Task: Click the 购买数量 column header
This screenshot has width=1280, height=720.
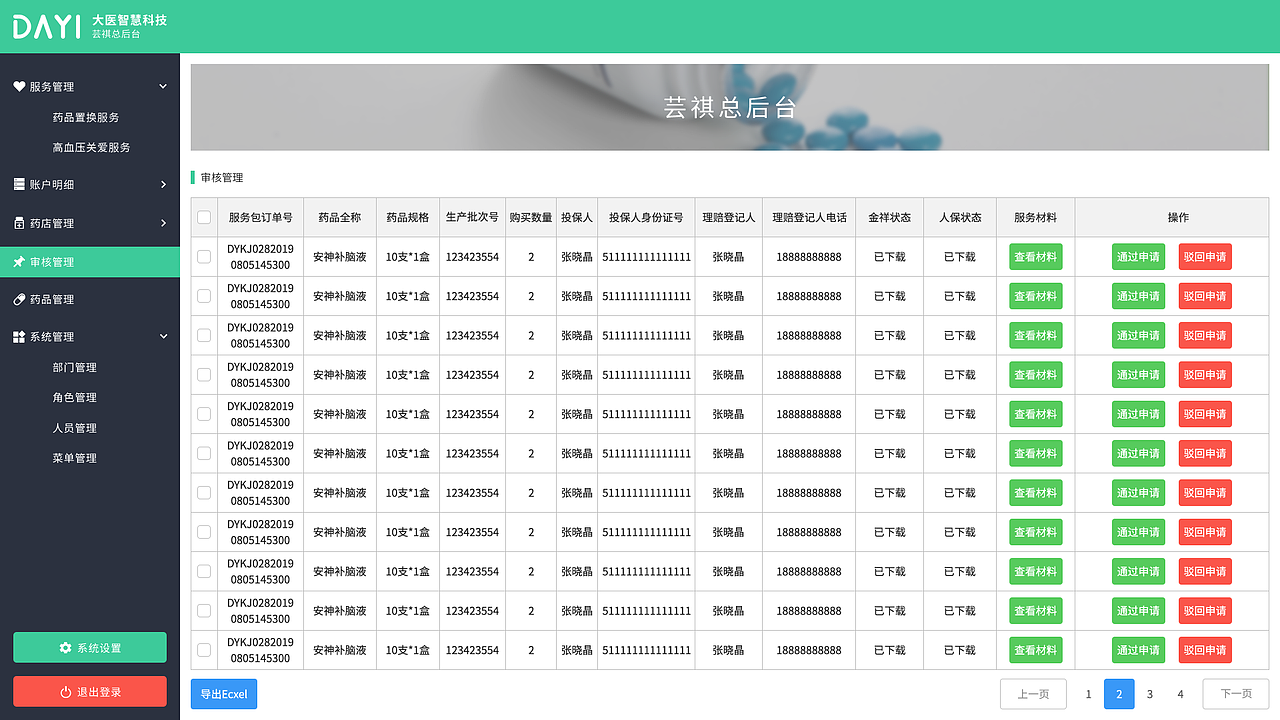Action: 531,217
